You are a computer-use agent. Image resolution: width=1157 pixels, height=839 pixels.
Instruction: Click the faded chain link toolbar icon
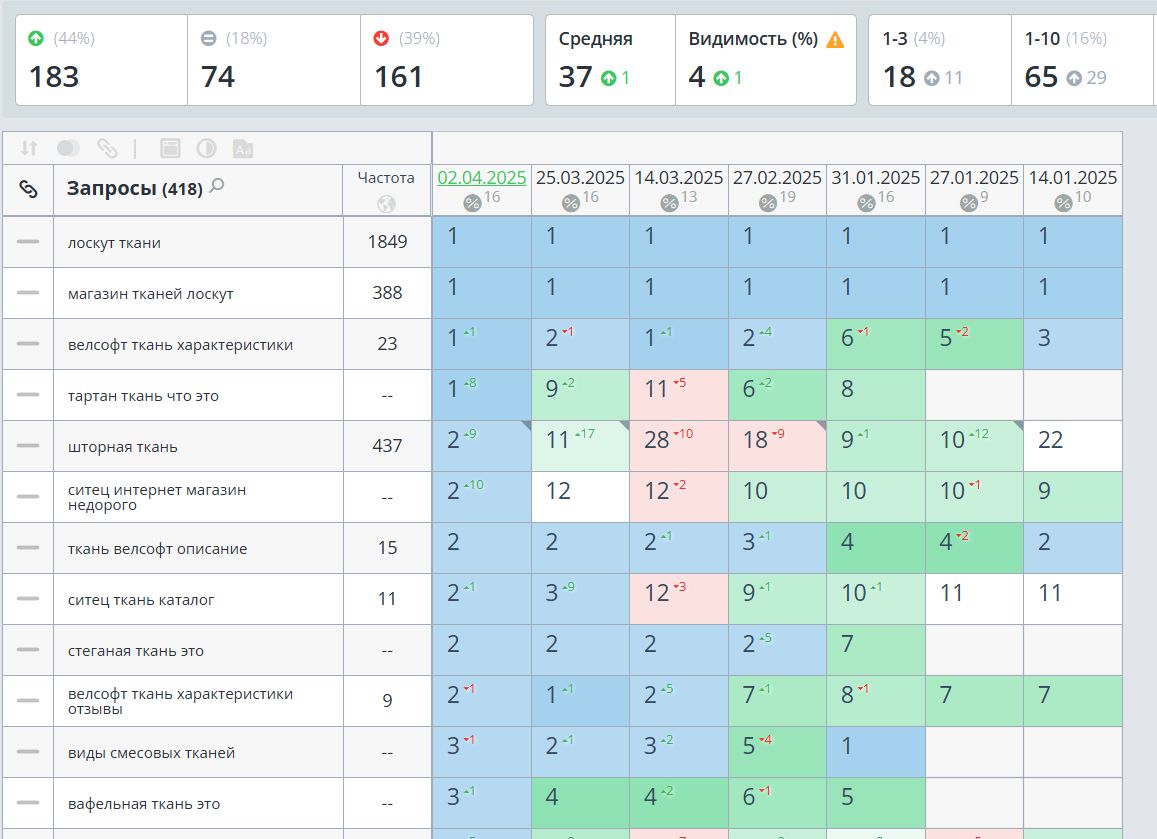tap(107, 148)
